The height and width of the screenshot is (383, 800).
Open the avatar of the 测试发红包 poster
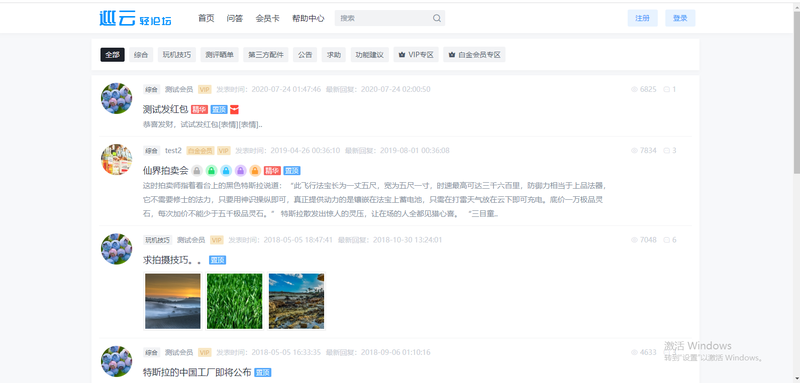pyautogui.click(x=116, y=98)
